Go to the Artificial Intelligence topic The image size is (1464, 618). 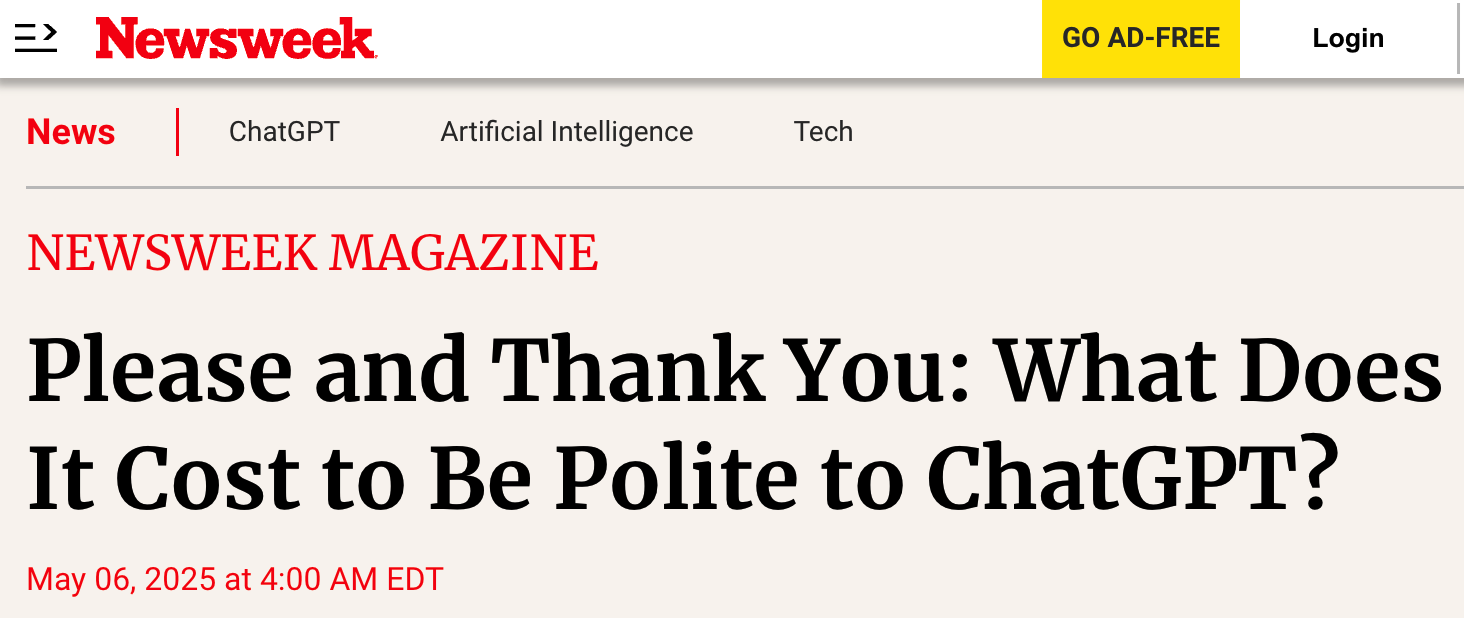click(566, 132)
